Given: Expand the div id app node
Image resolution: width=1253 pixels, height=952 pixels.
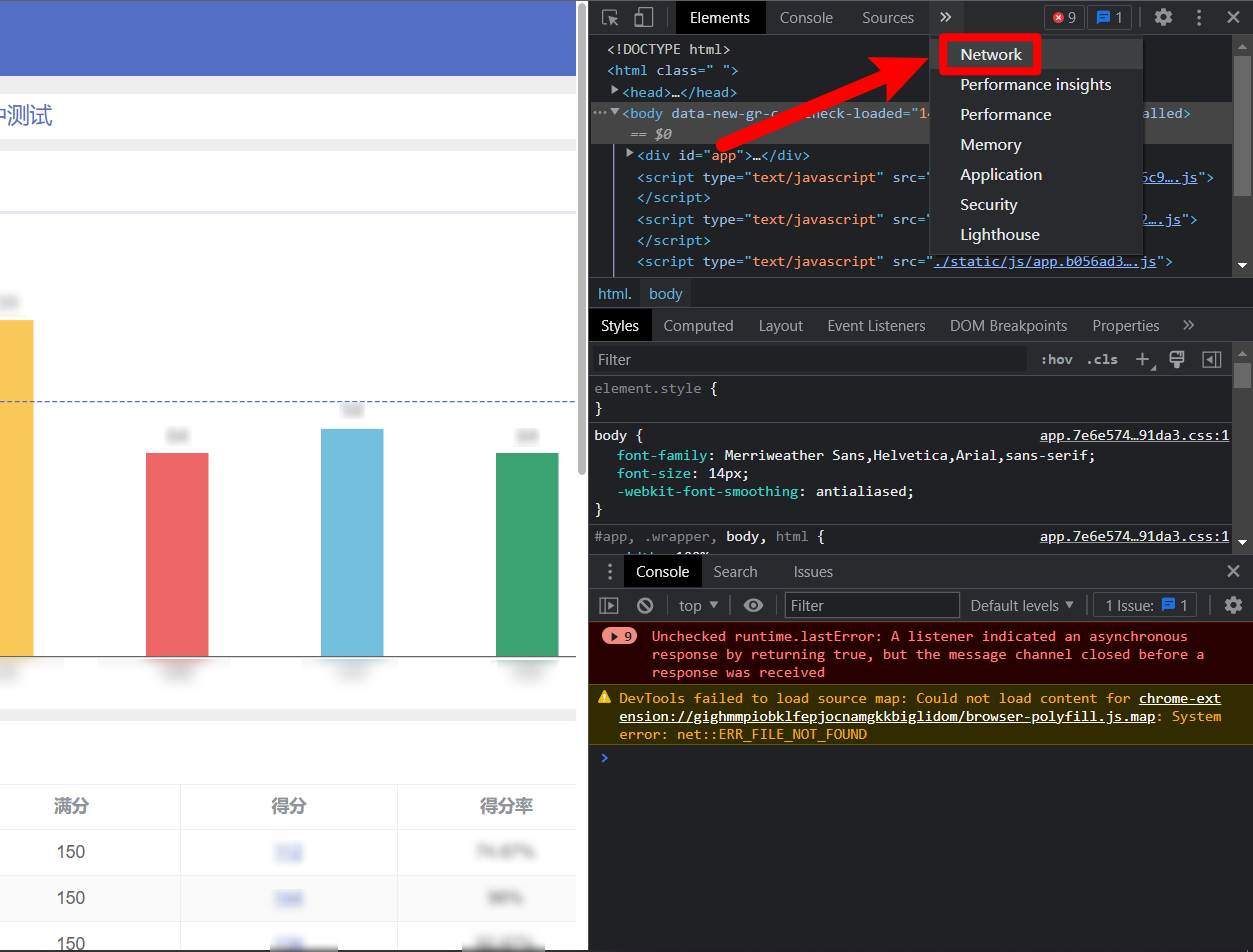Looking at the screenshot, I should [x=630, y=154].
